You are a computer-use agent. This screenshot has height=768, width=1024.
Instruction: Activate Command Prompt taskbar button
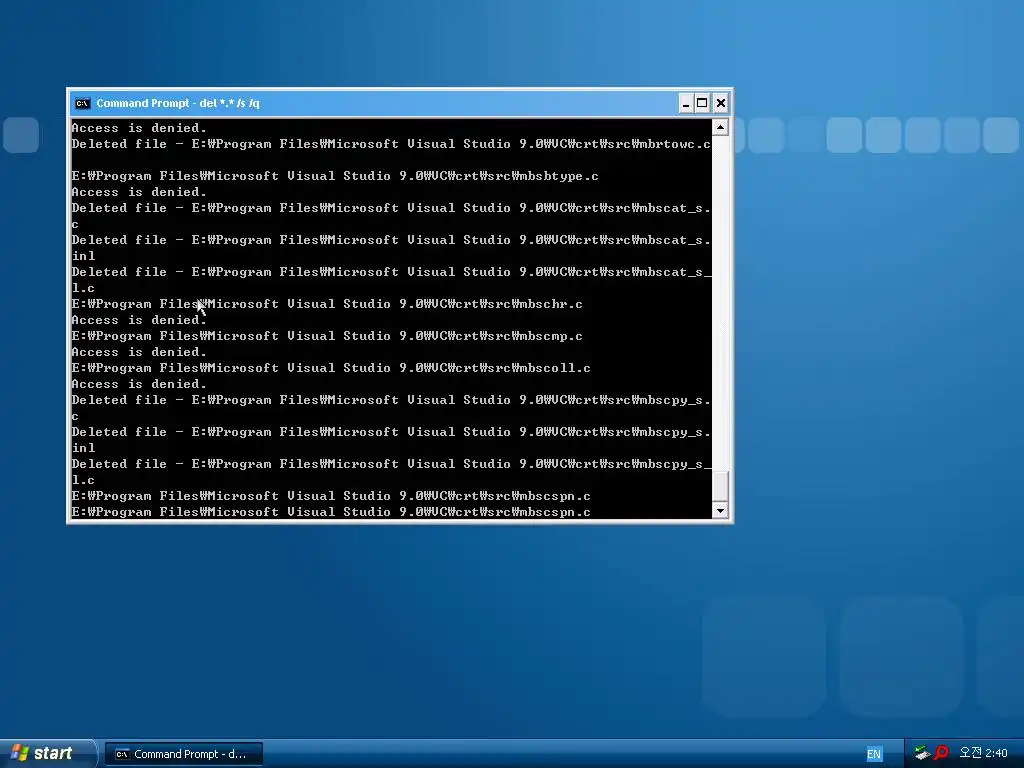click(184, 754)
